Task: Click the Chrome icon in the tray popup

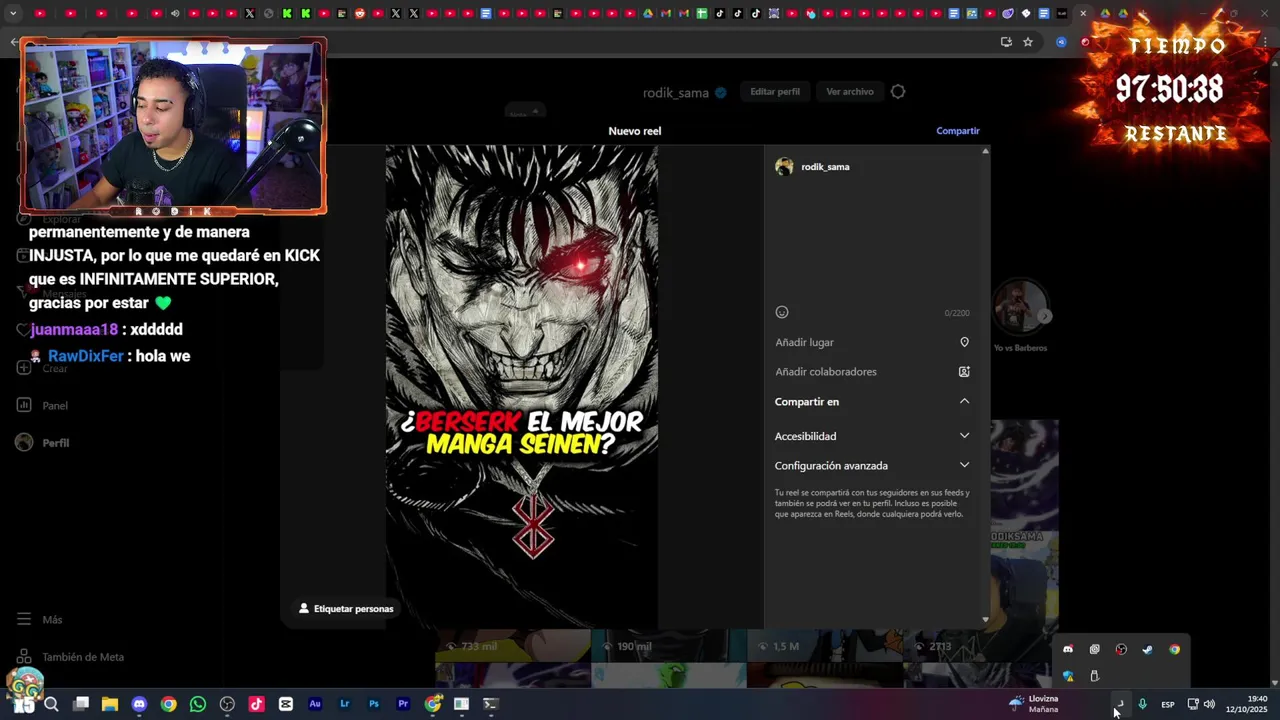Action: pos(1174,649)
